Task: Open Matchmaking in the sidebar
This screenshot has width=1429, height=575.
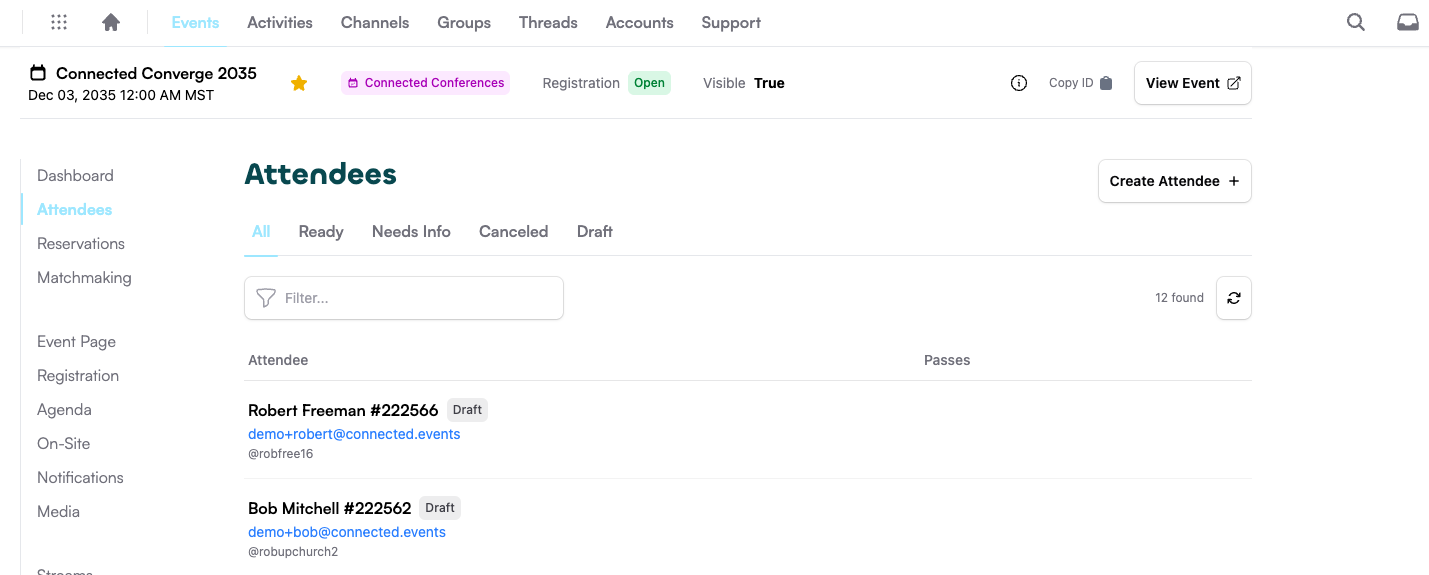Action: pyautogui.click(x=84, y=277)
